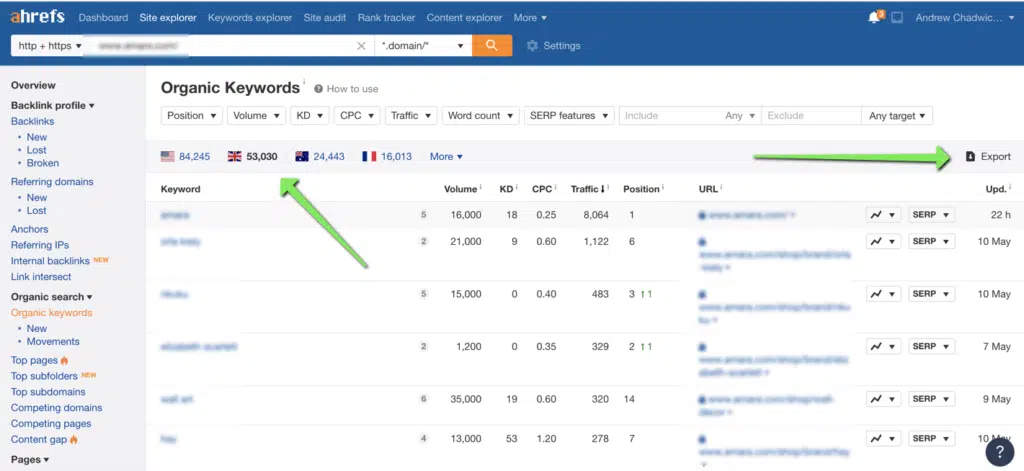Click the Settings gear icon

[532, 46]
